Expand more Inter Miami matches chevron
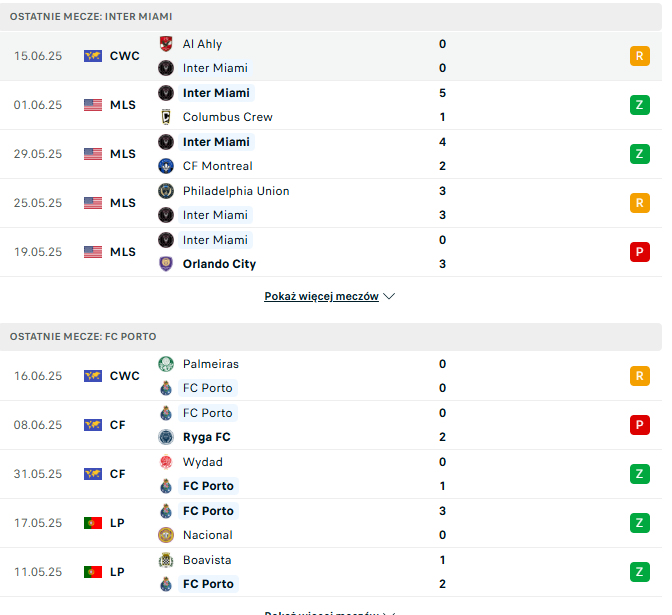The image size is (672, 615). pyautogui.click(x=389, y=296)
